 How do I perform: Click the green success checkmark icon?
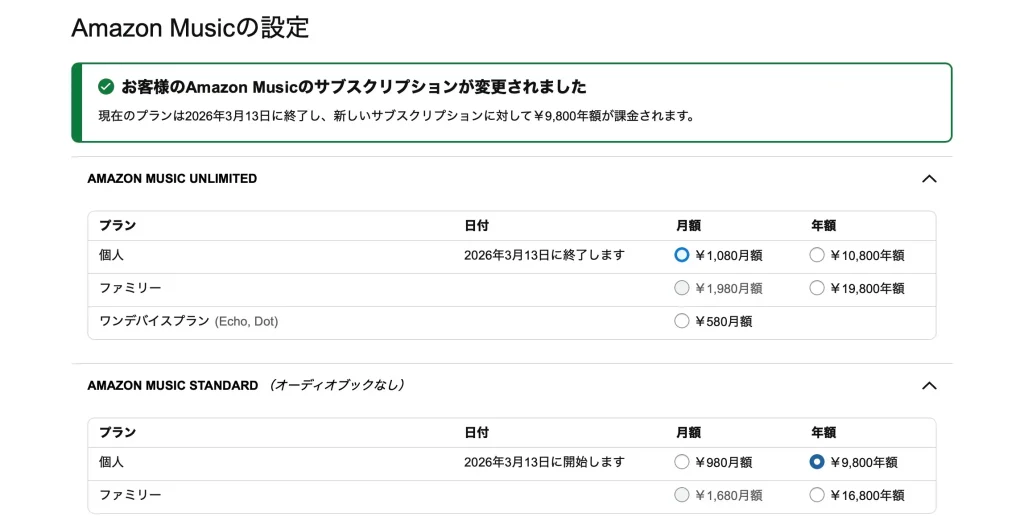(x=106, y=87)
